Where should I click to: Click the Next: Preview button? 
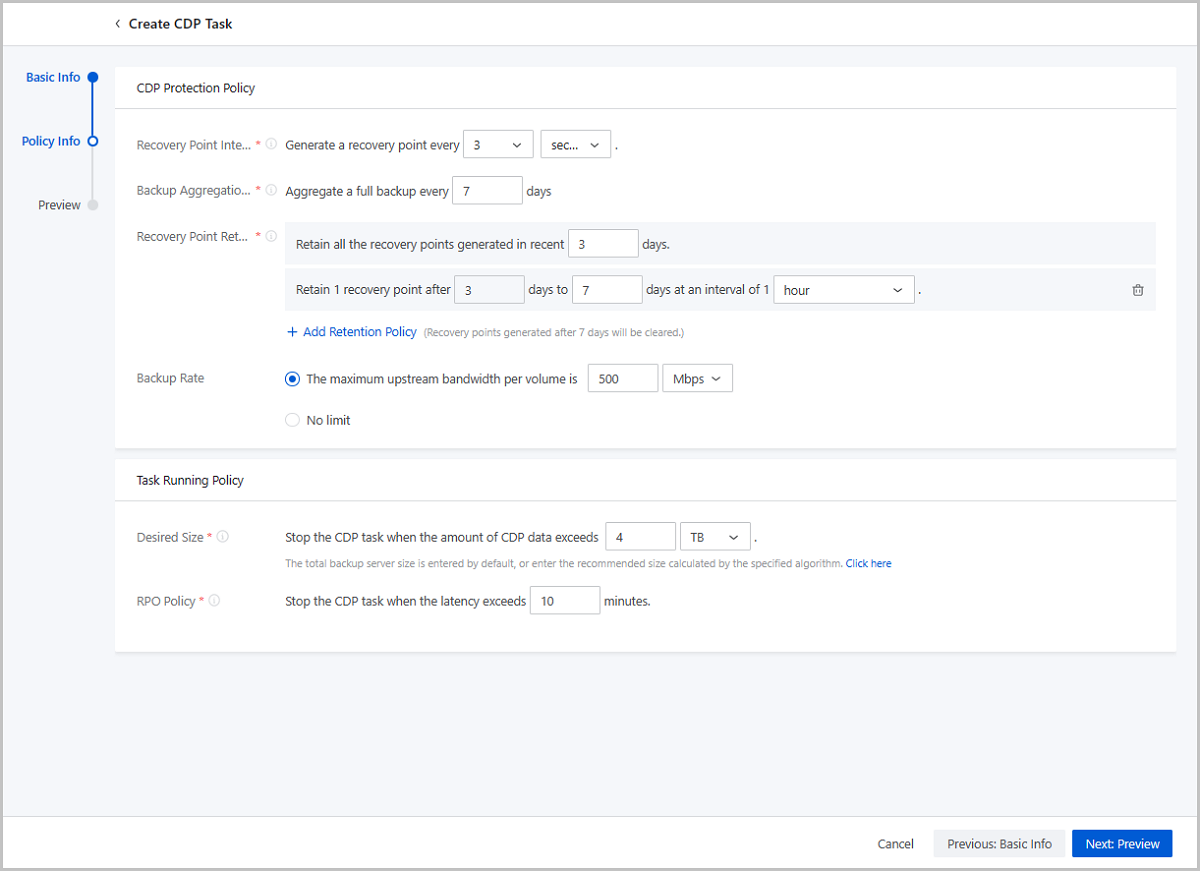click(1121, 844)
